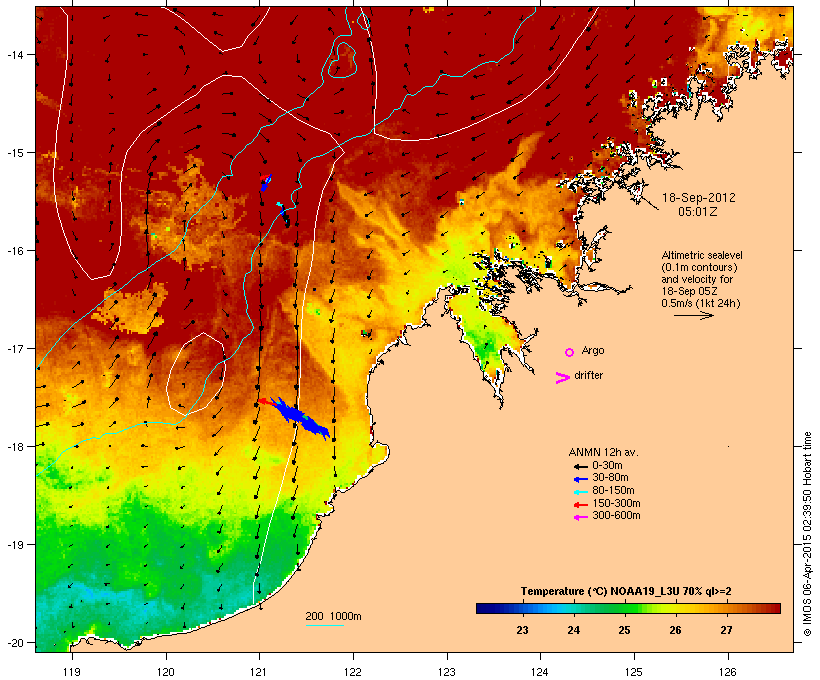
Task: Click the 'drifter' legend label
Action: 588,375
